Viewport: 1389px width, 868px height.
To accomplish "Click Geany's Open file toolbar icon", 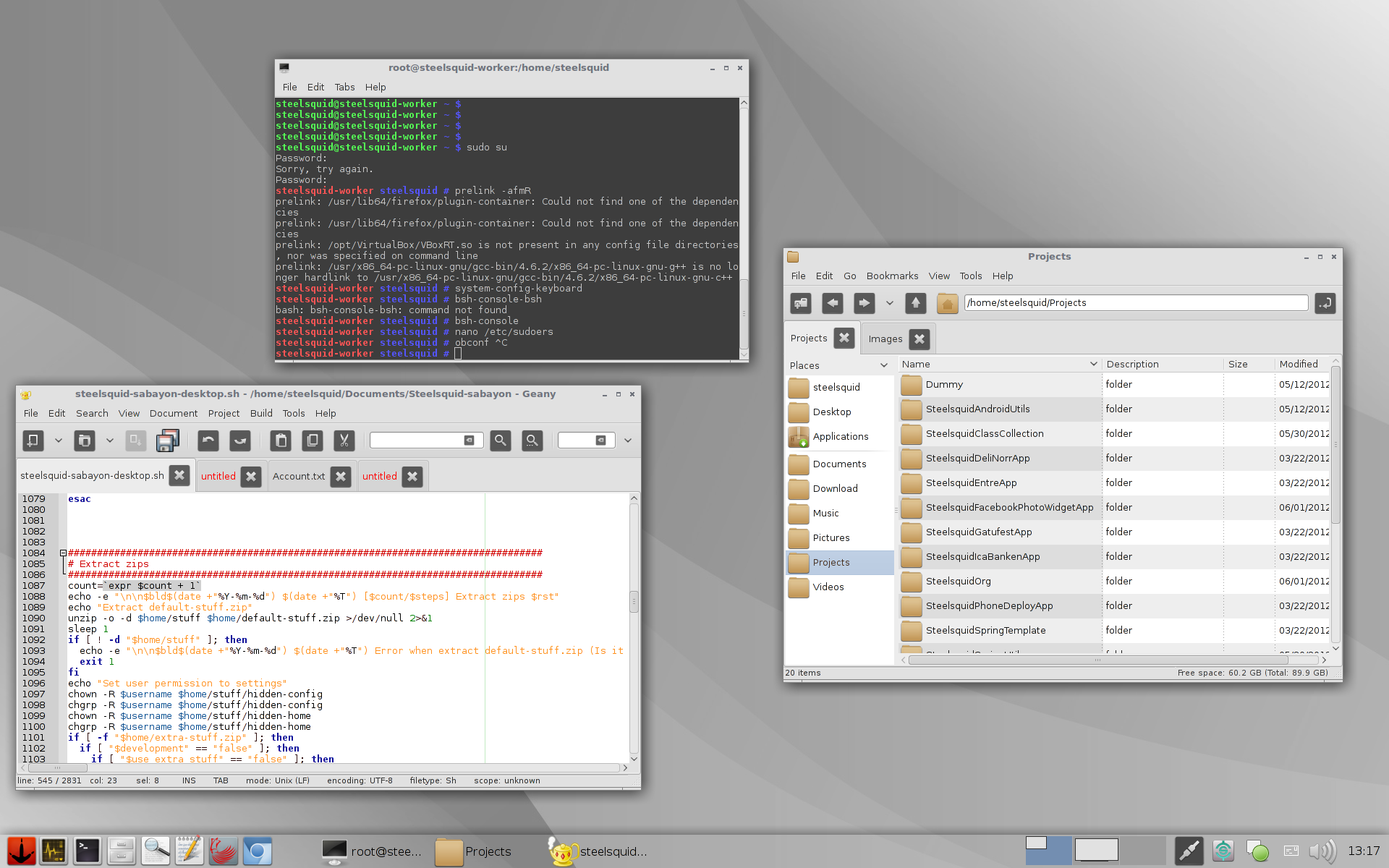I will pyautogui.click(x=85, y=440).
